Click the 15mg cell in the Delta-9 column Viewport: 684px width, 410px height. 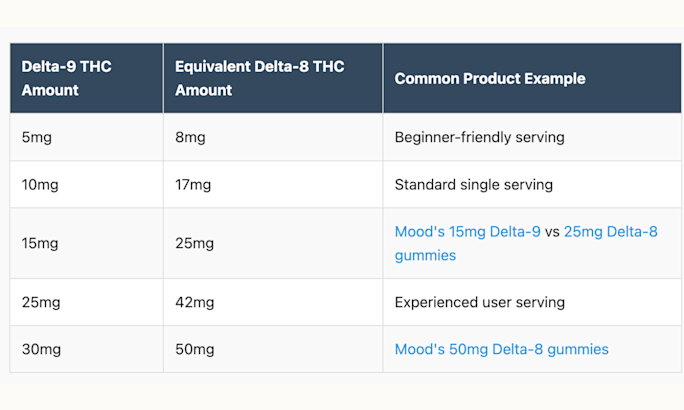[x=40, y=243]
